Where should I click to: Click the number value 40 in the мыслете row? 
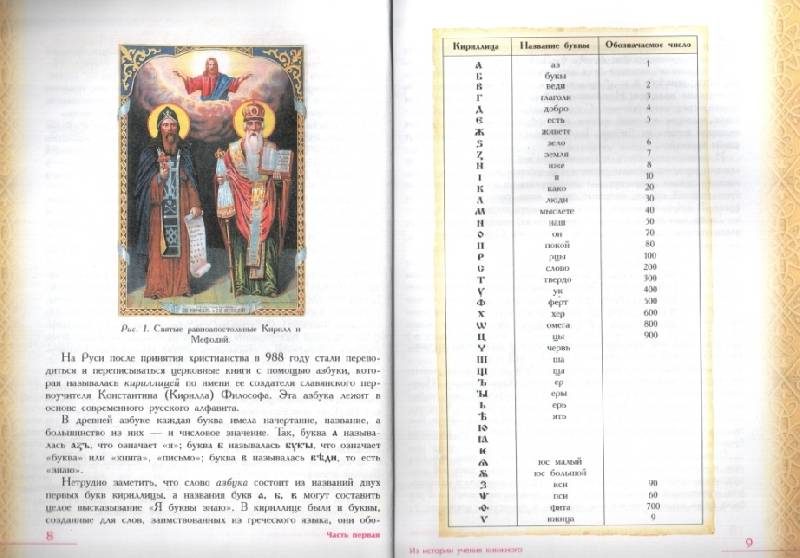649,210
